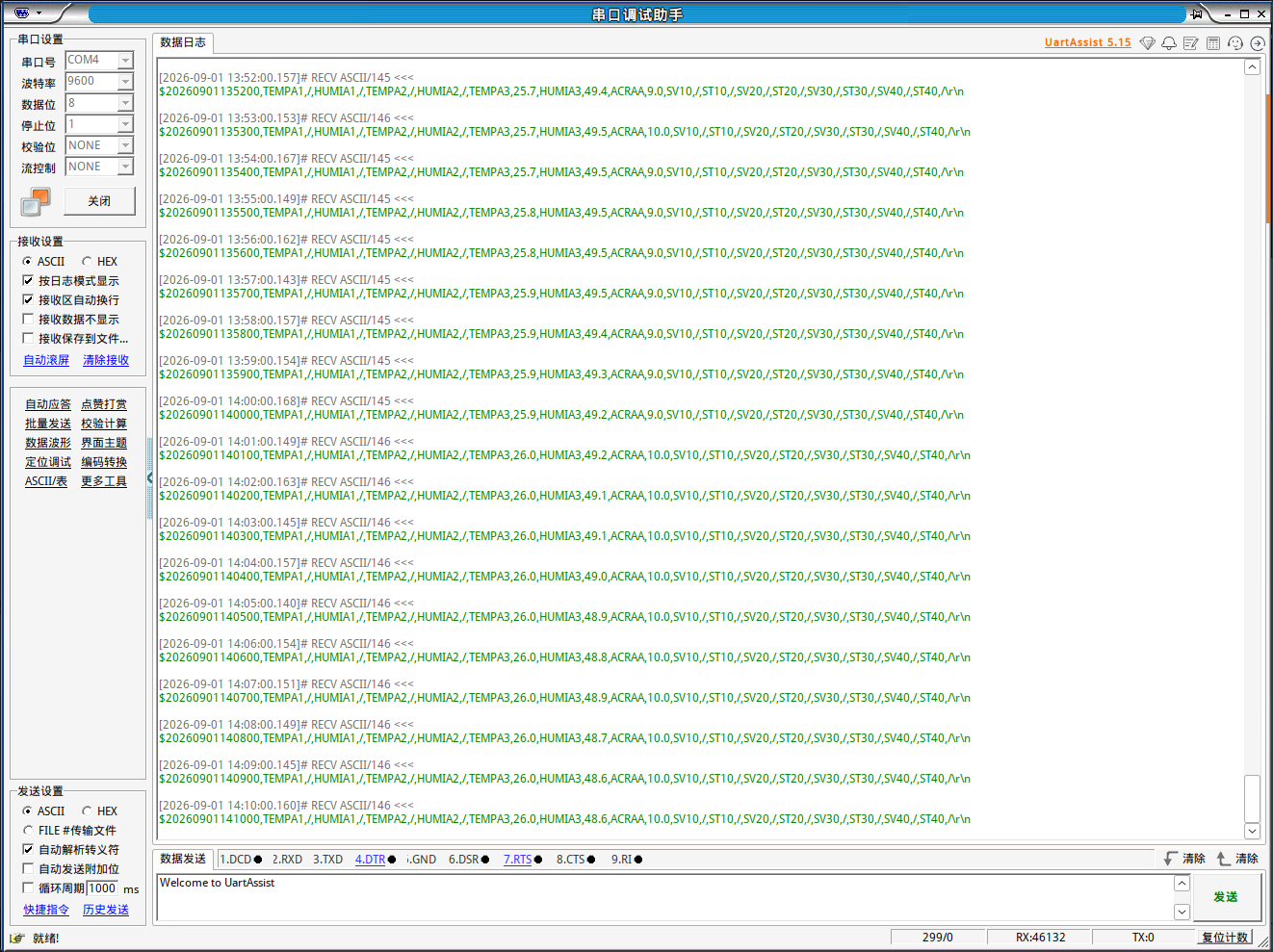
Task: Toggle the 自动解析转义符 checkbox
Action: pyautogui.click(x=28, y=850)
